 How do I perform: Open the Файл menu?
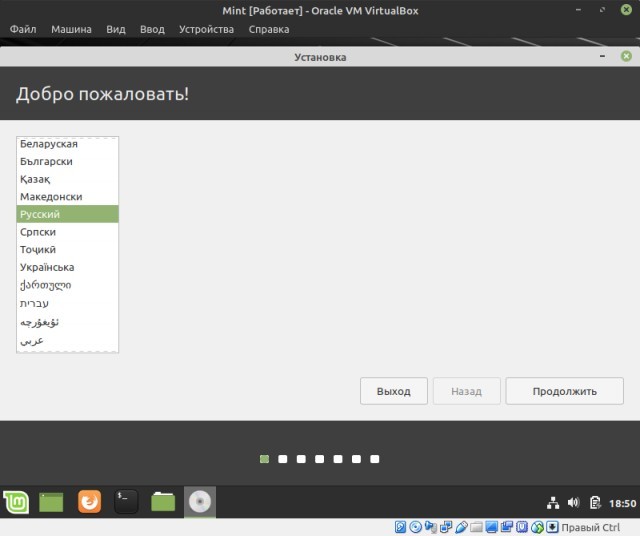click(23, 29)
